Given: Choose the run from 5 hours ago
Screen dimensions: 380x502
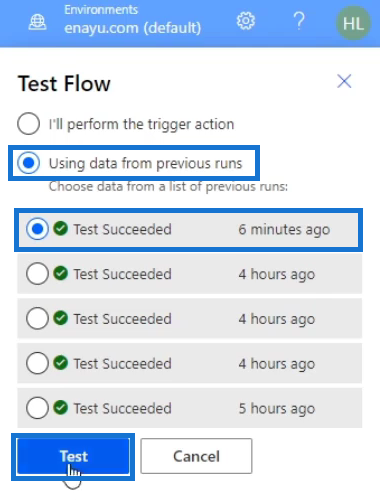Looking at the screenshot, I should click(x=37, y=408).
